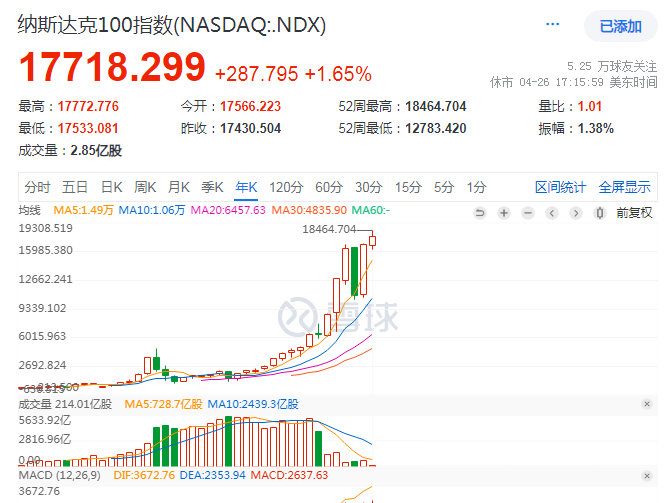This screenshot has height=503, width=671.
Task: Select the 季K chart tab
Action: pyautogui.click(x=212, y=187)
